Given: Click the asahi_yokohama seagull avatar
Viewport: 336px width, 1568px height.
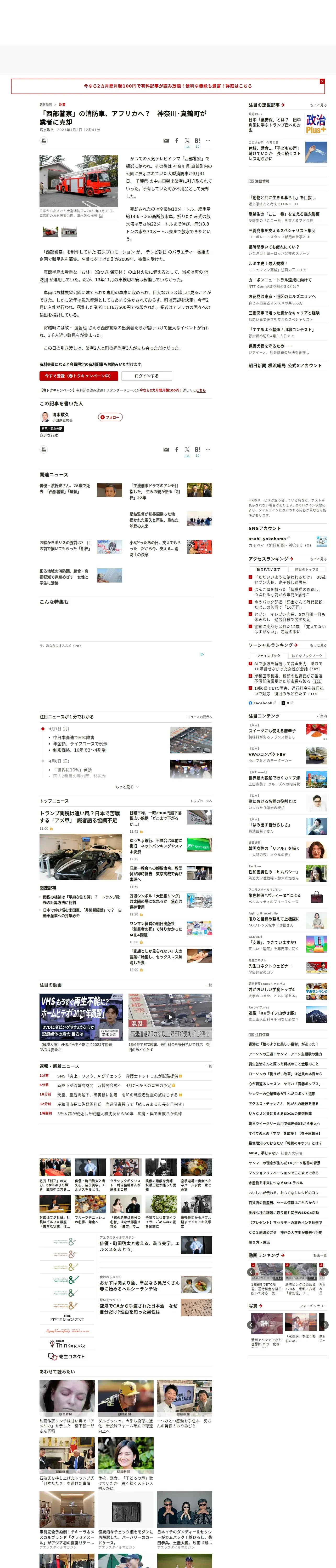Looking at the screenshot, I should pos(321,541).
